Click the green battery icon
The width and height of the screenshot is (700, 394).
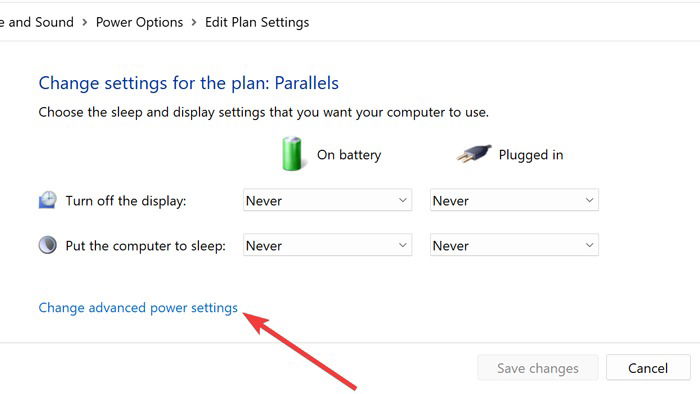[x=292, y=154]
